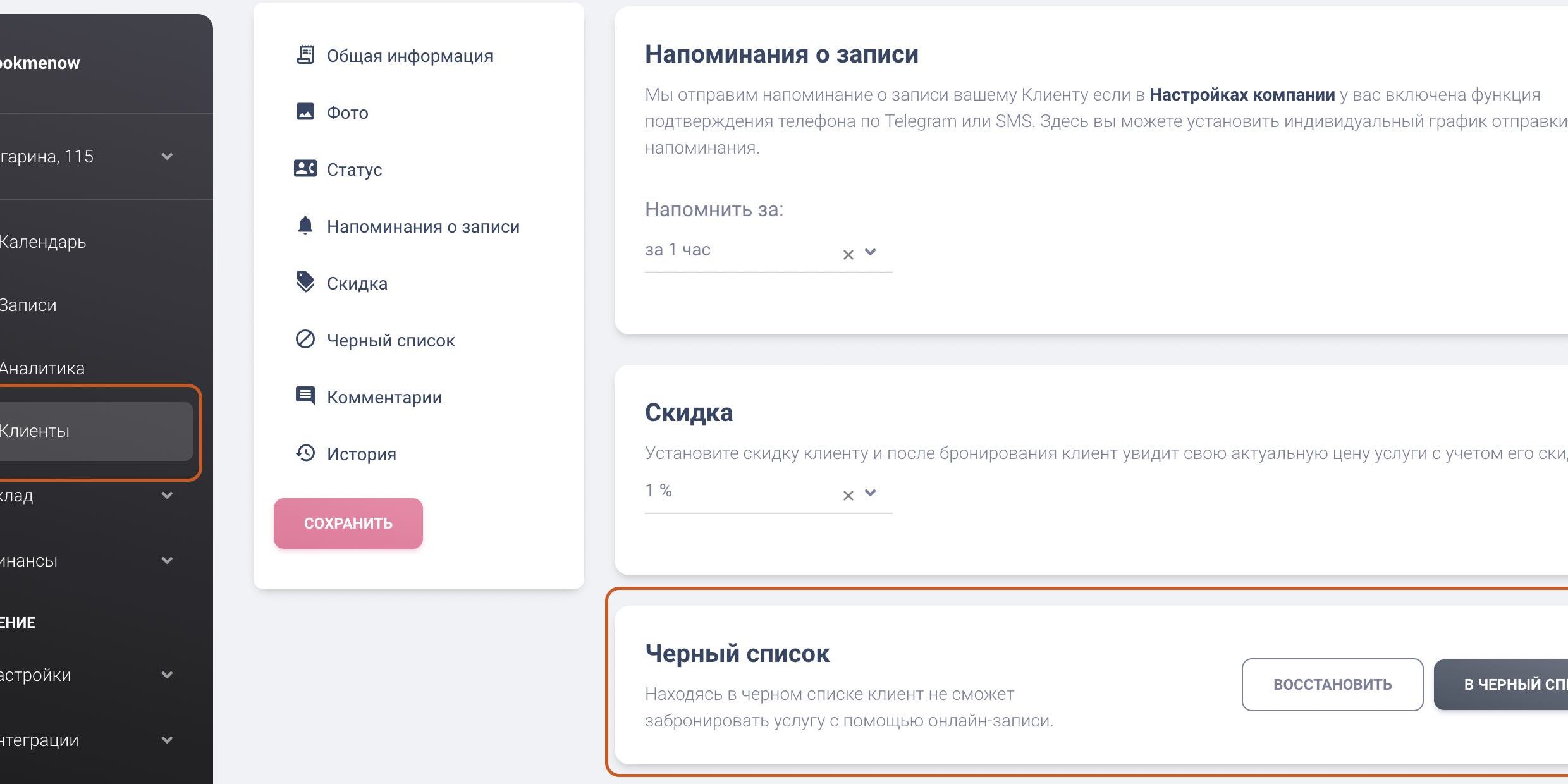Click the Фото image icon
Screen dimensions: 1568x784
tap(305, 112)
